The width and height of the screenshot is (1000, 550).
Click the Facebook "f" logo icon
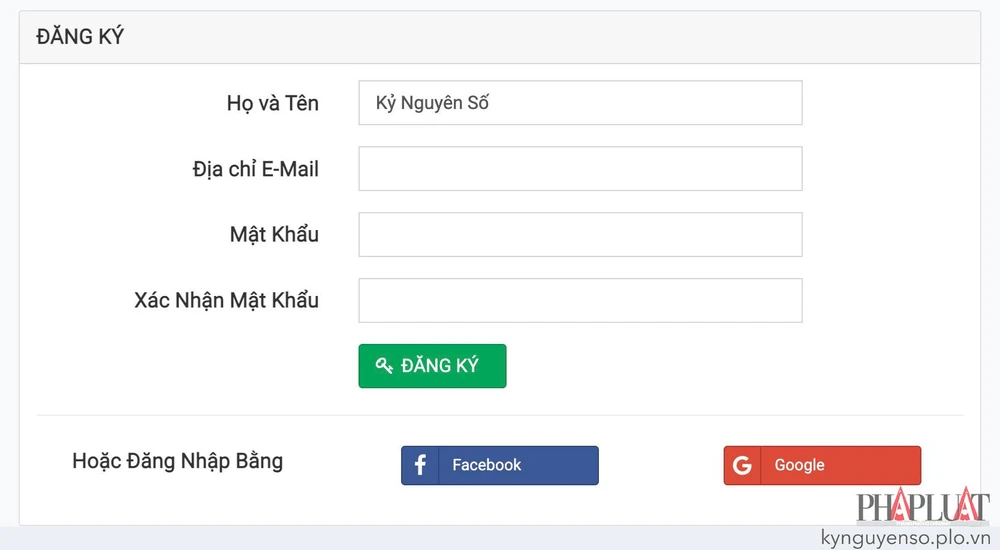click(x=420, y=465)
